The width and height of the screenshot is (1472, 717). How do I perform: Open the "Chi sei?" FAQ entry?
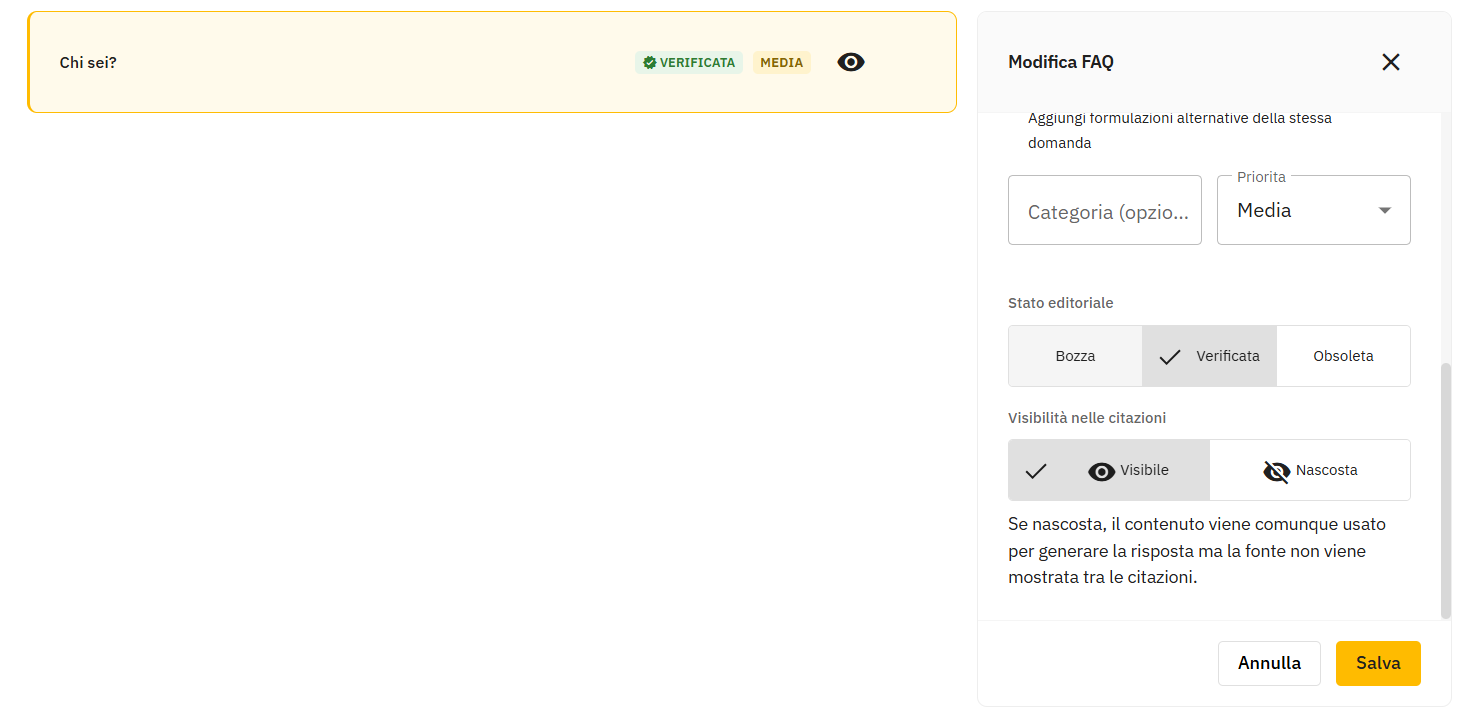[x=492, y=62]
